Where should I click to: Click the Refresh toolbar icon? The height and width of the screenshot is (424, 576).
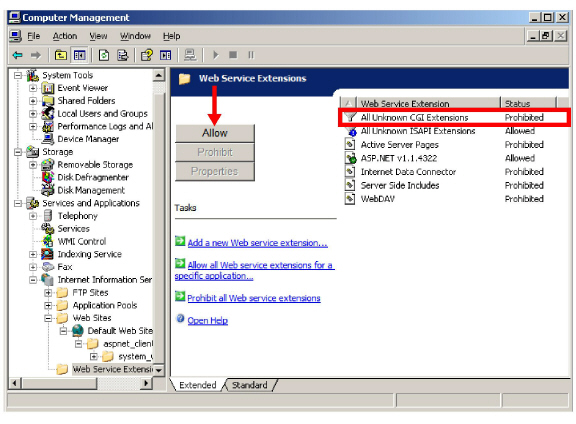coord(104,55)
